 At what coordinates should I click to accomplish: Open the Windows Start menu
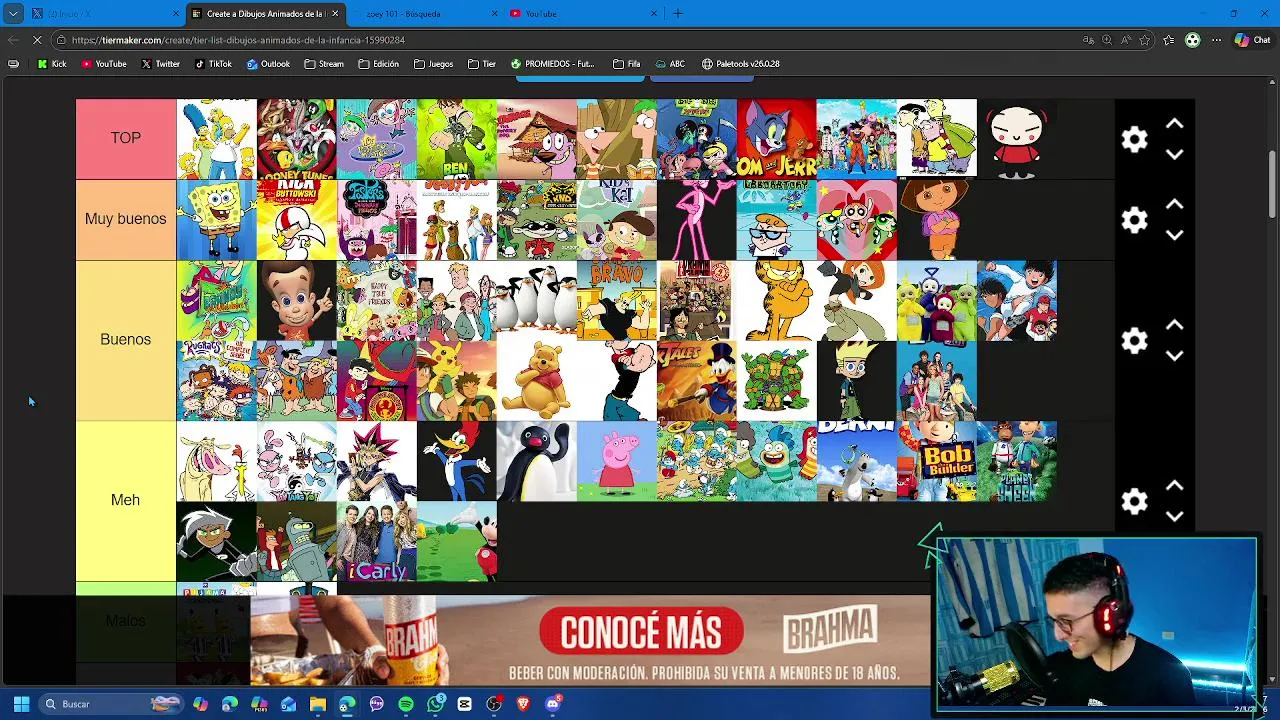pyautogui.click(x=21, y=704)
